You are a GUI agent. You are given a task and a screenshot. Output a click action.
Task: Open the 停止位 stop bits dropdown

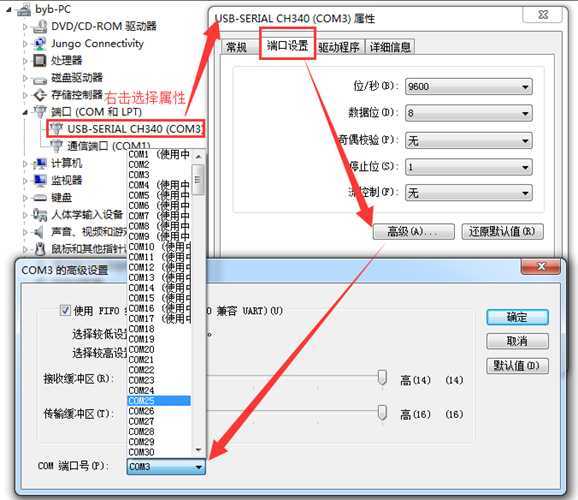tap(469, 167)
